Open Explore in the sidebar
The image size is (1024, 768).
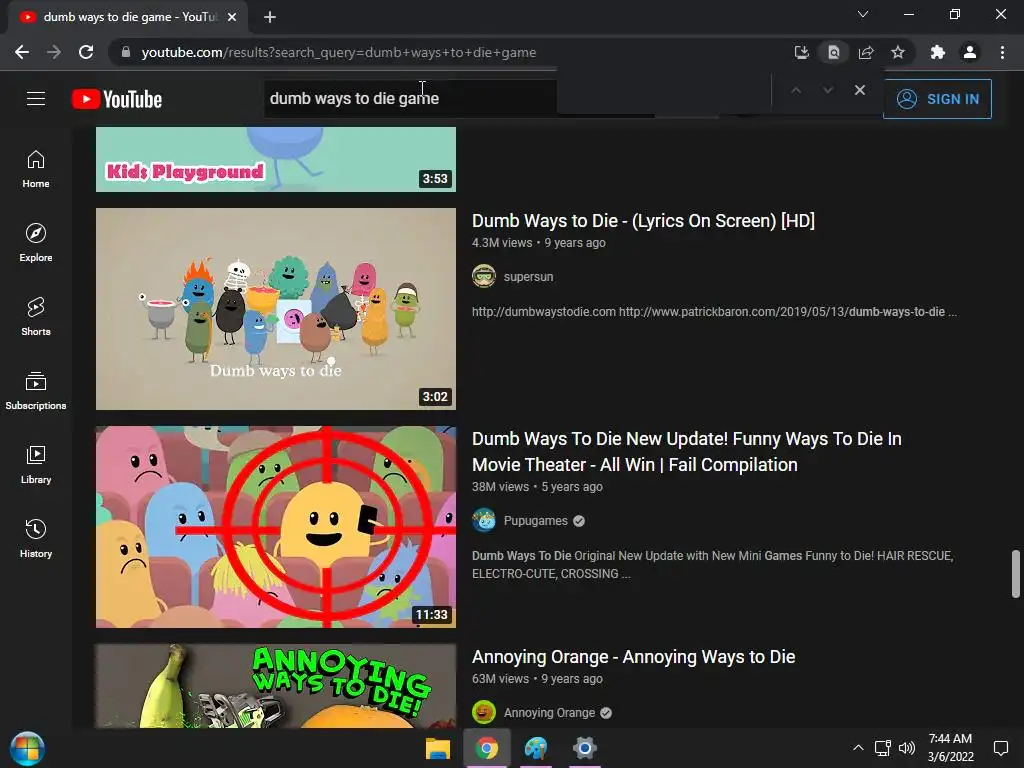click(x=36, y=243)
